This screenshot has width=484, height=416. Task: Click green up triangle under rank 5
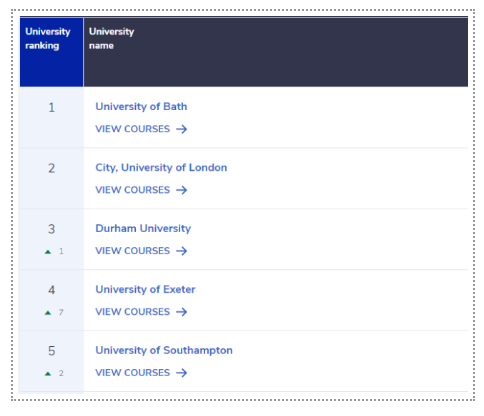48,374
